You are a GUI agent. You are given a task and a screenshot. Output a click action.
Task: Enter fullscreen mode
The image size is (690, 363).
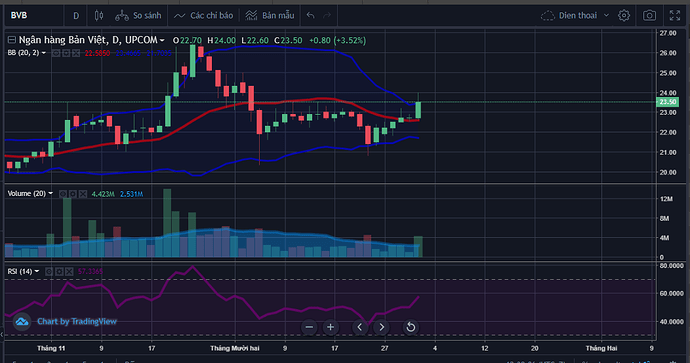[x=675, y=16]
